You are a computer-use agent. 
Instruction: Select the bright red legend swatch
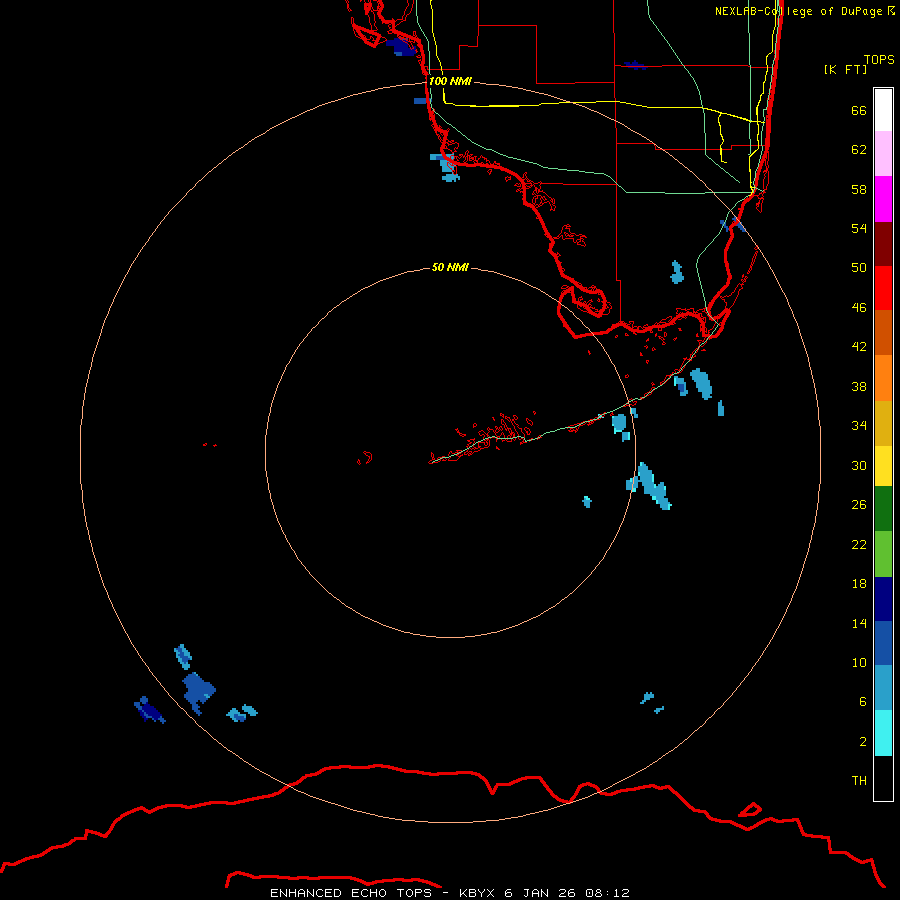pyautogui.click(x=883, y=288)
